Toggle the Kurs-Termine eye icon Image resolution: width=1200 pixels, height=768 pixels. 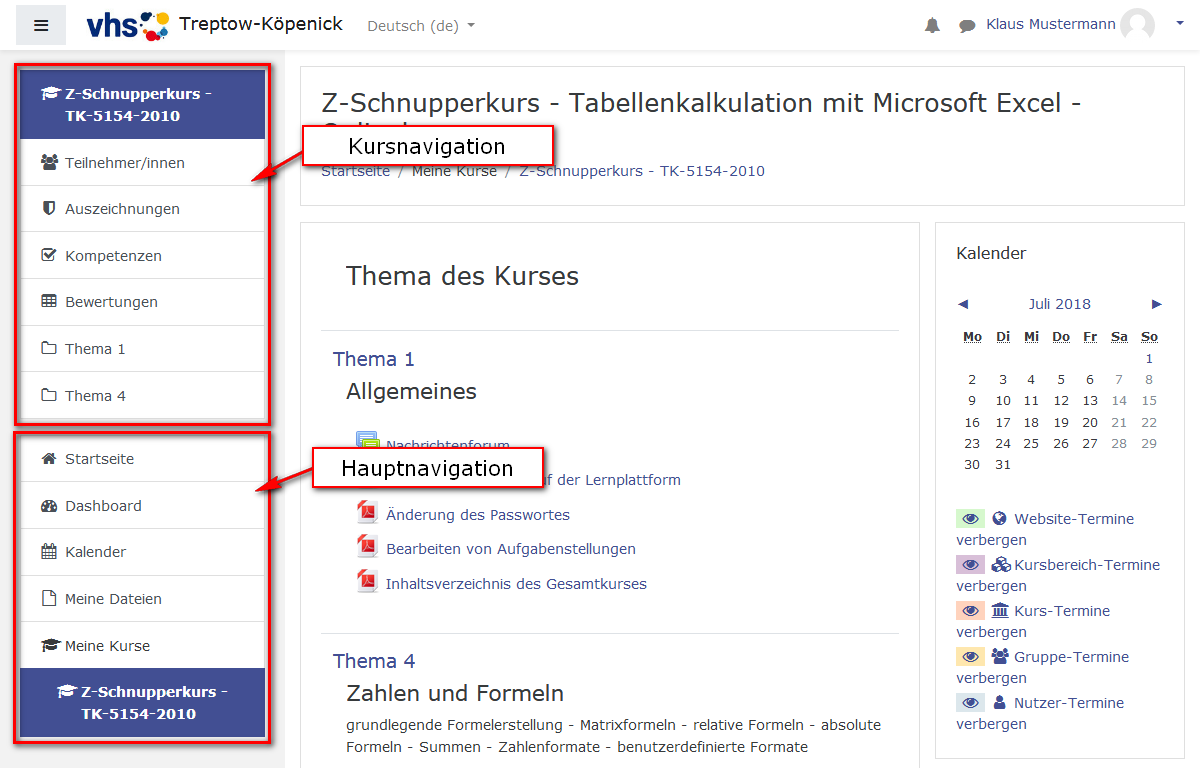970,611
